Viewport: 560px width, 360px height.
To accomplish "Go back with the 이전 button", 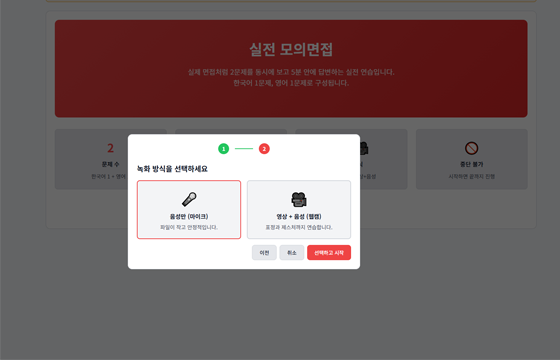I will click(x=264, y=252).
